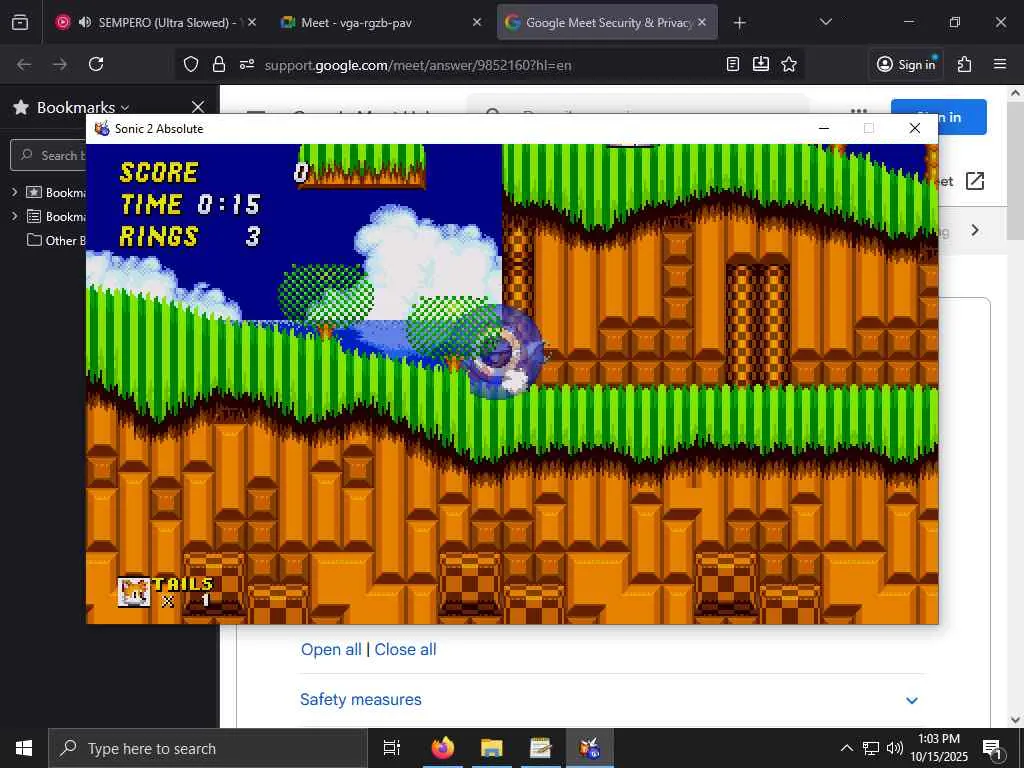Close the SEMPERO tab
The image size is (1024, 768).
coord(251,22)
